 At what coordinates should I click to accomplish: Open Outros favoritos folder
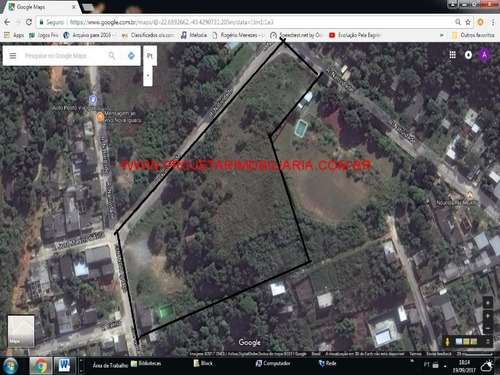point(473,35)
